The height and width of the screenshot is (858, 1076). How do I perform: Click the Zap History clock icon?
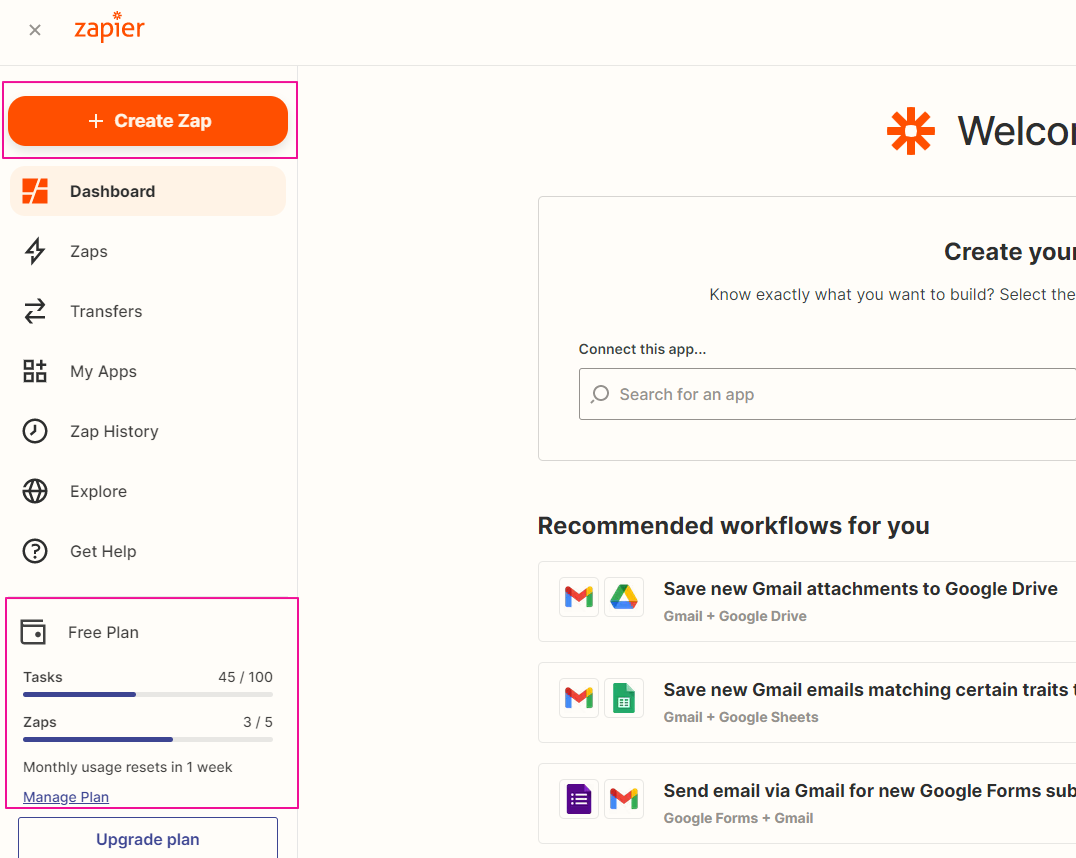[x=35, y=431]
